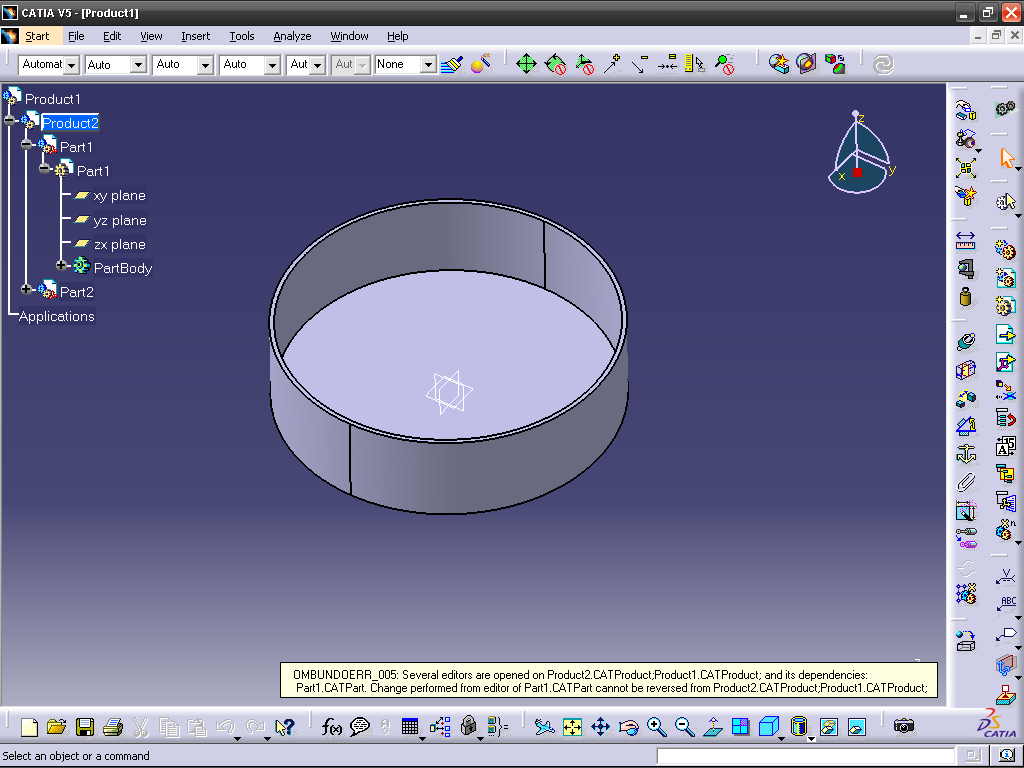
Task: Collapse the Product2 tree node
Action: click(9, 120)
